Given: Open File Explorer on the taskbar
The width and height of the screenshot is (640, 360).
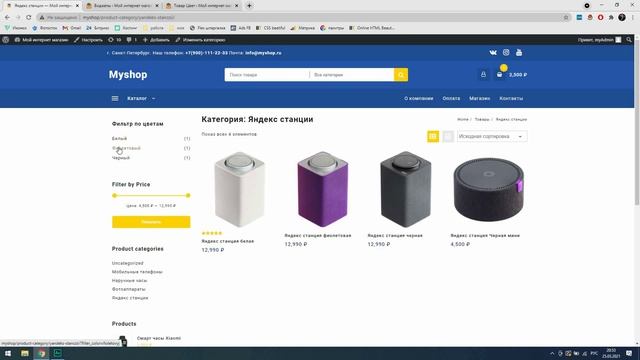Looking at the screenshot, I should tap(25, 353).
